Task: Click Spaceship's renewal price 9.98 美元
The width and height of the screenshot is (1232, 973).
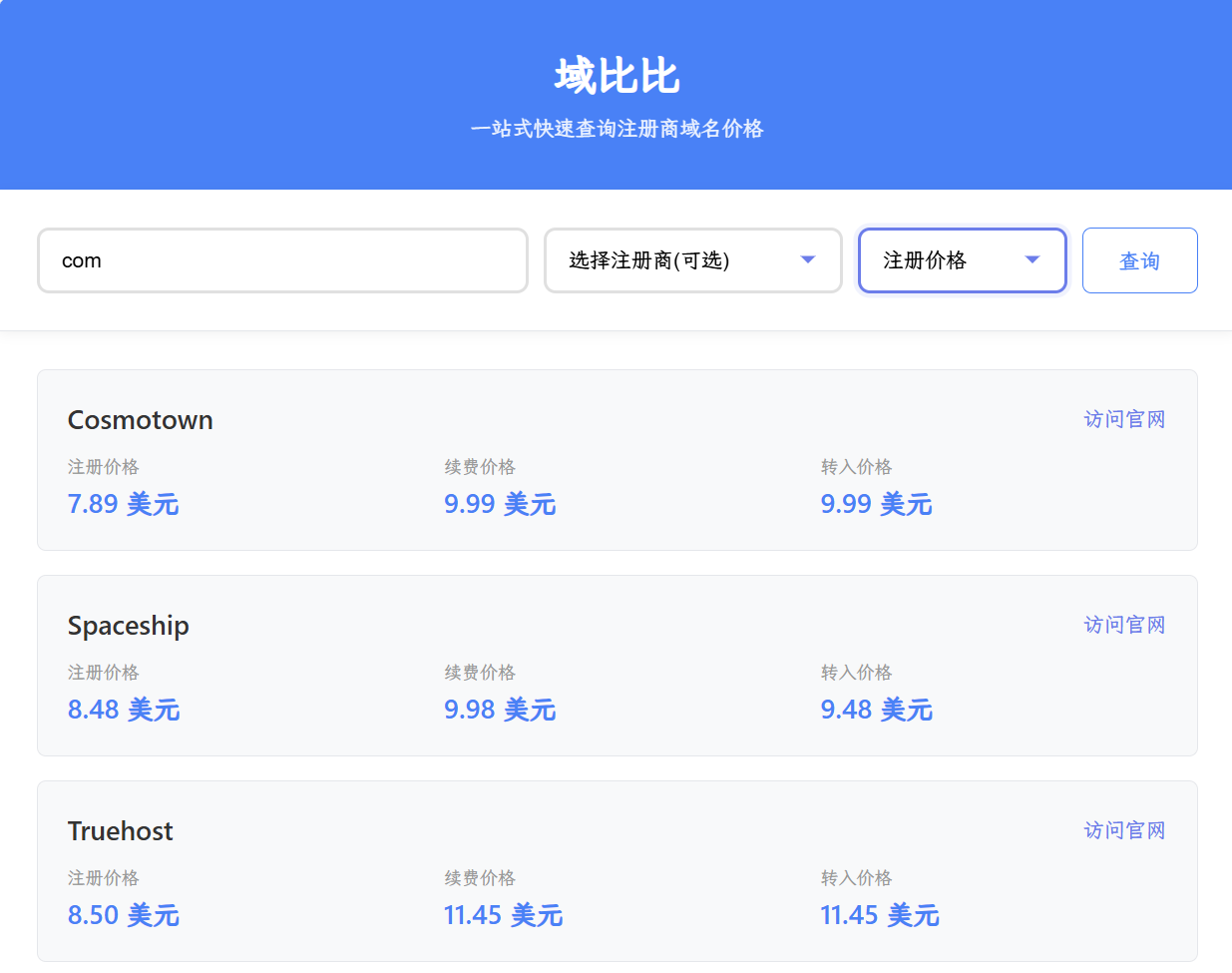Action: tap(500, 710)
